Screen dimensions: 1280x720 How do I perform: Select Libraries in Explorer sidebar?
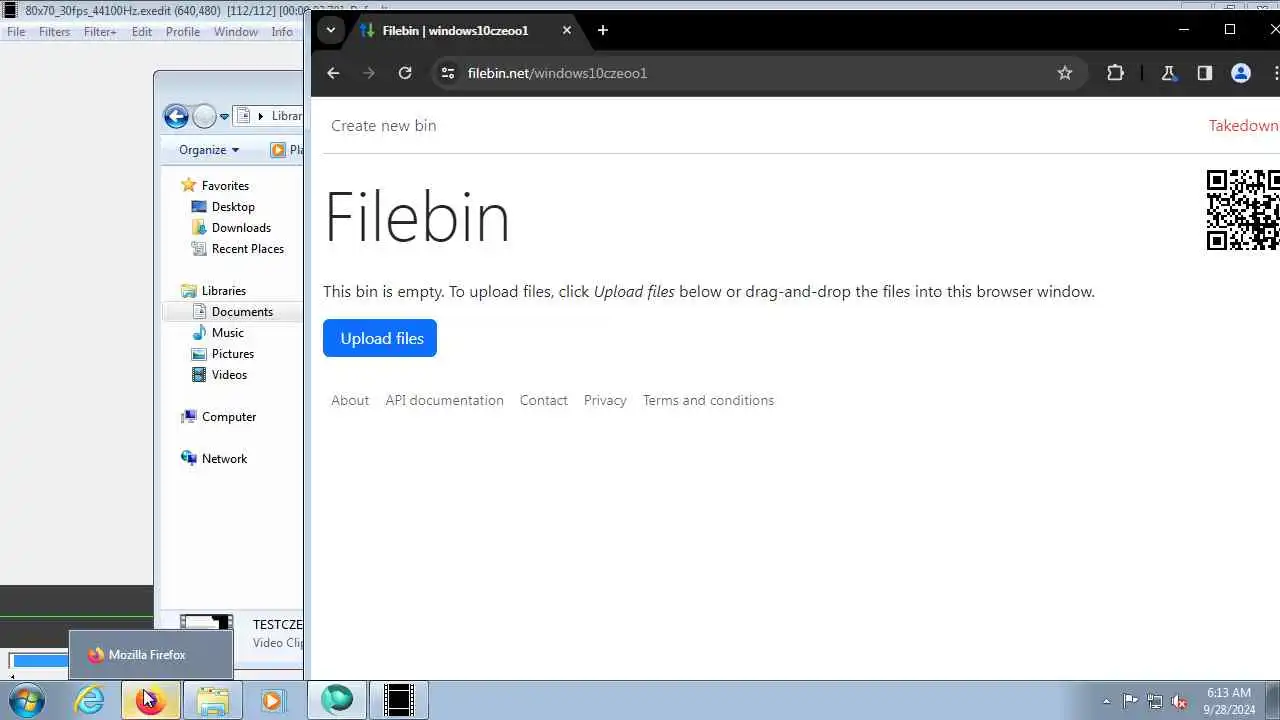[x=224, y=291]
